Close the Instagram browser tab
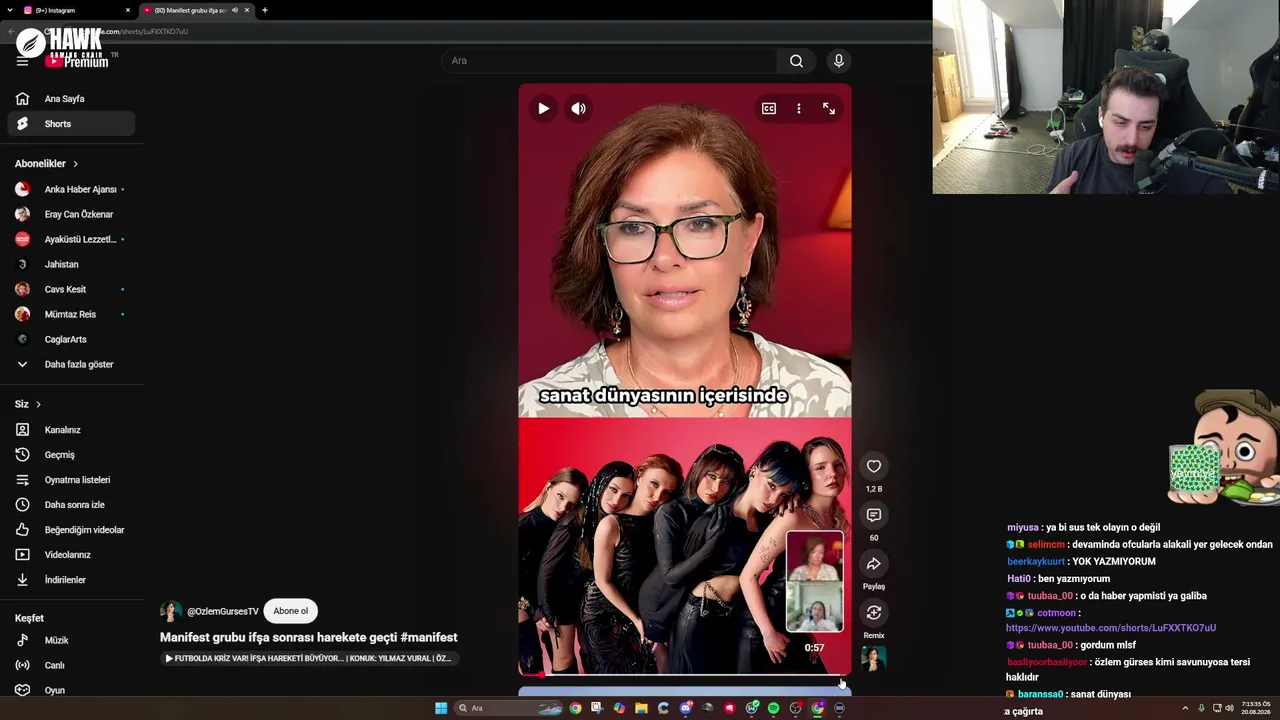This screenshot has height=720, width=1280. (128, 10)
